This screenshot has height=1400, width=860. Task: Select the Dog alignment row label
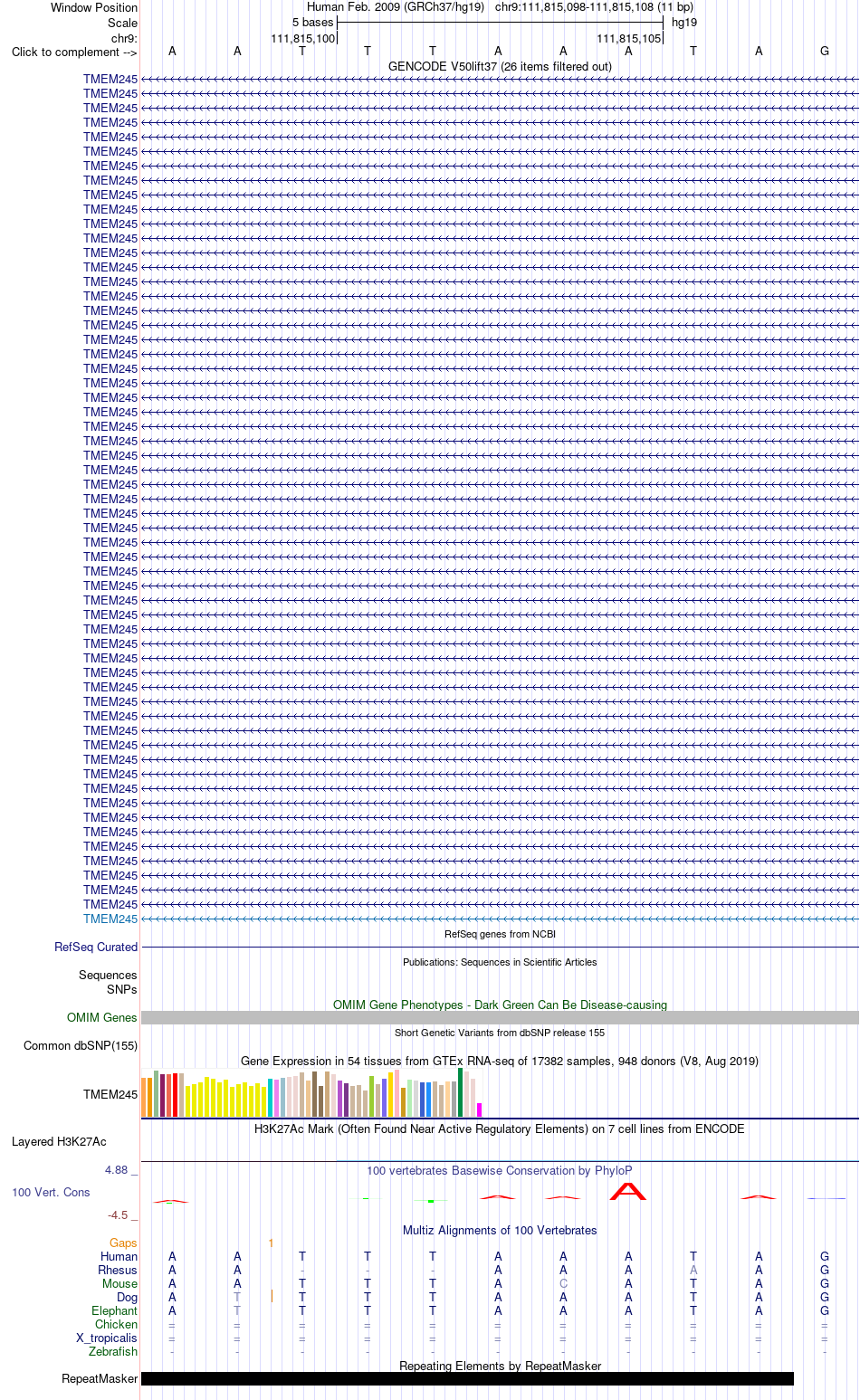[x=128, y=1297]
